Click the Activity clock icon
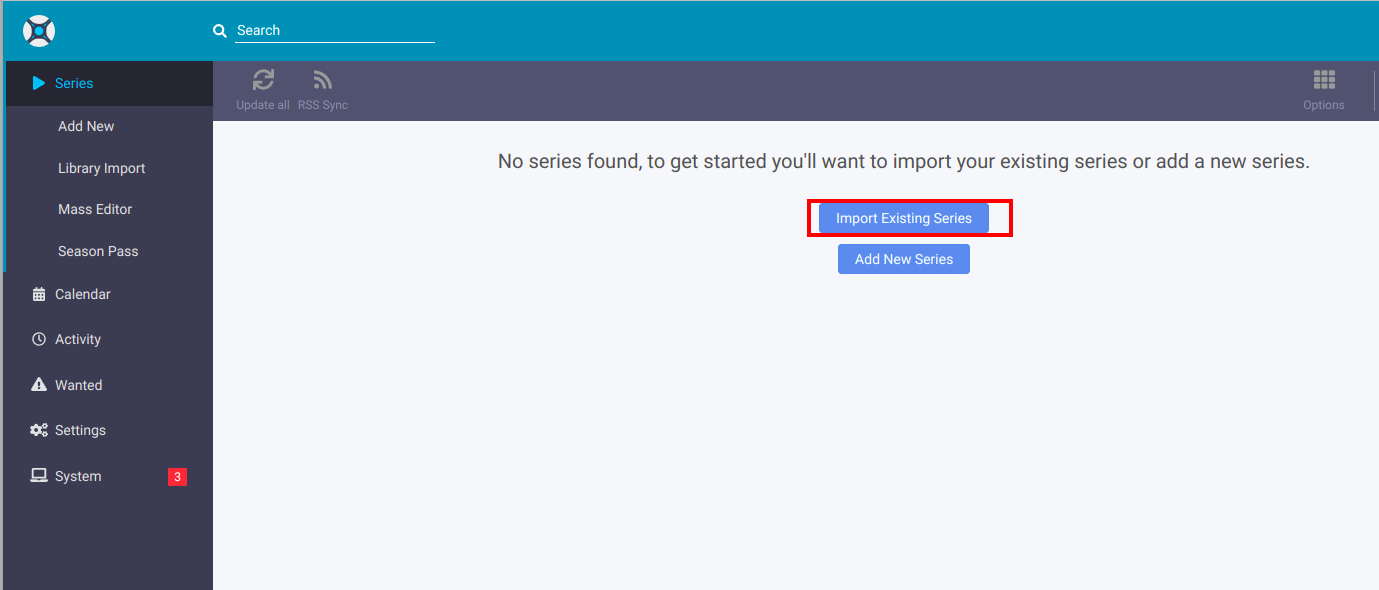This screenshot has width=1379, height=590. pos(39,339)
